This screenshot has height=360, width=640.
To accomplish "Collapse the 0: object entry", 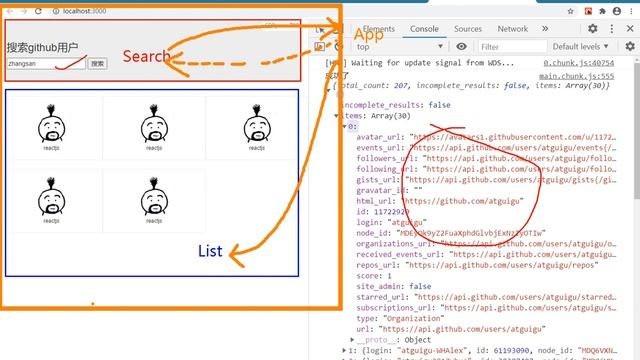I will point(344,127).
